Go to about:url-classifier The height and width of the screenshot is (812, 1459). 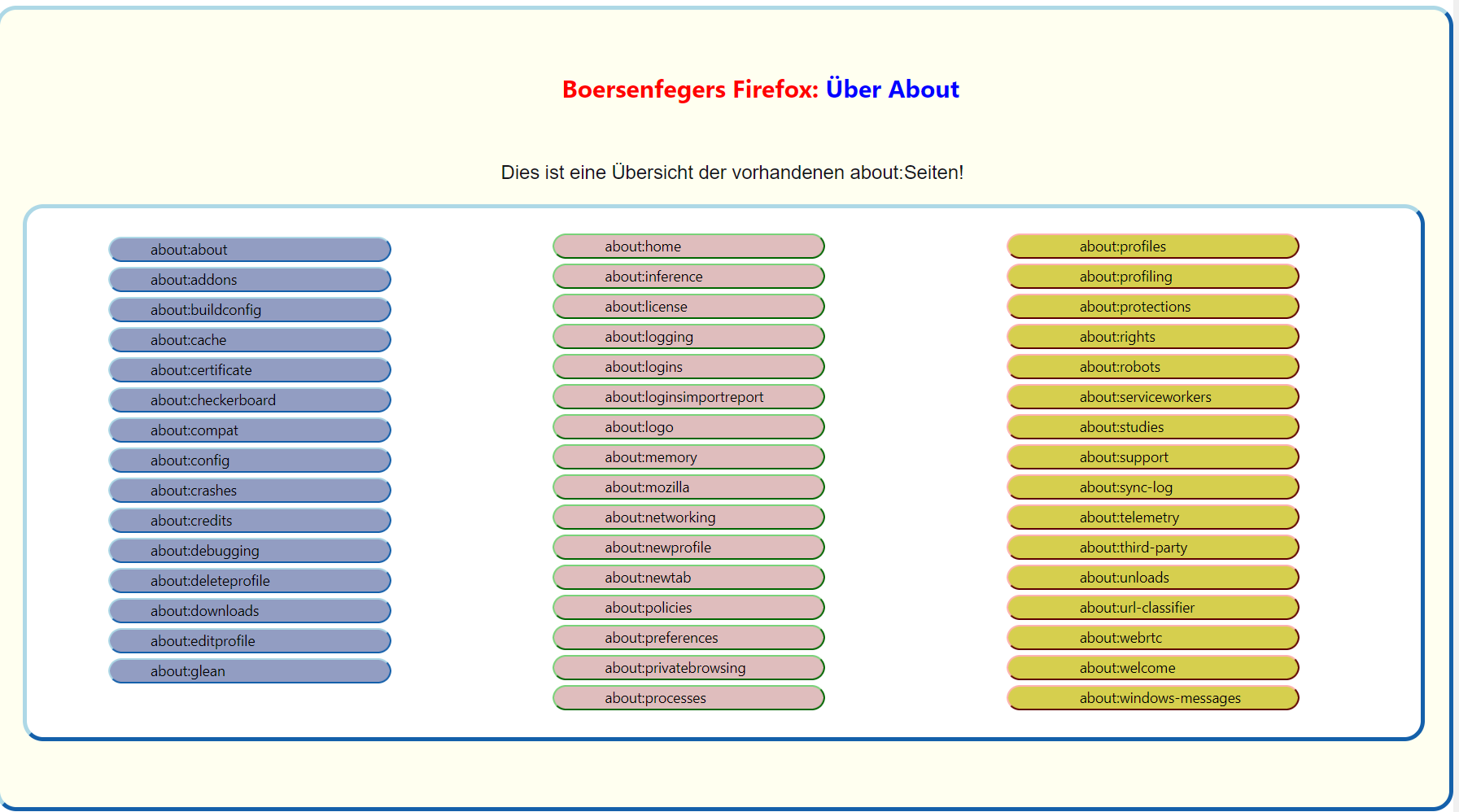[1153, 608]
